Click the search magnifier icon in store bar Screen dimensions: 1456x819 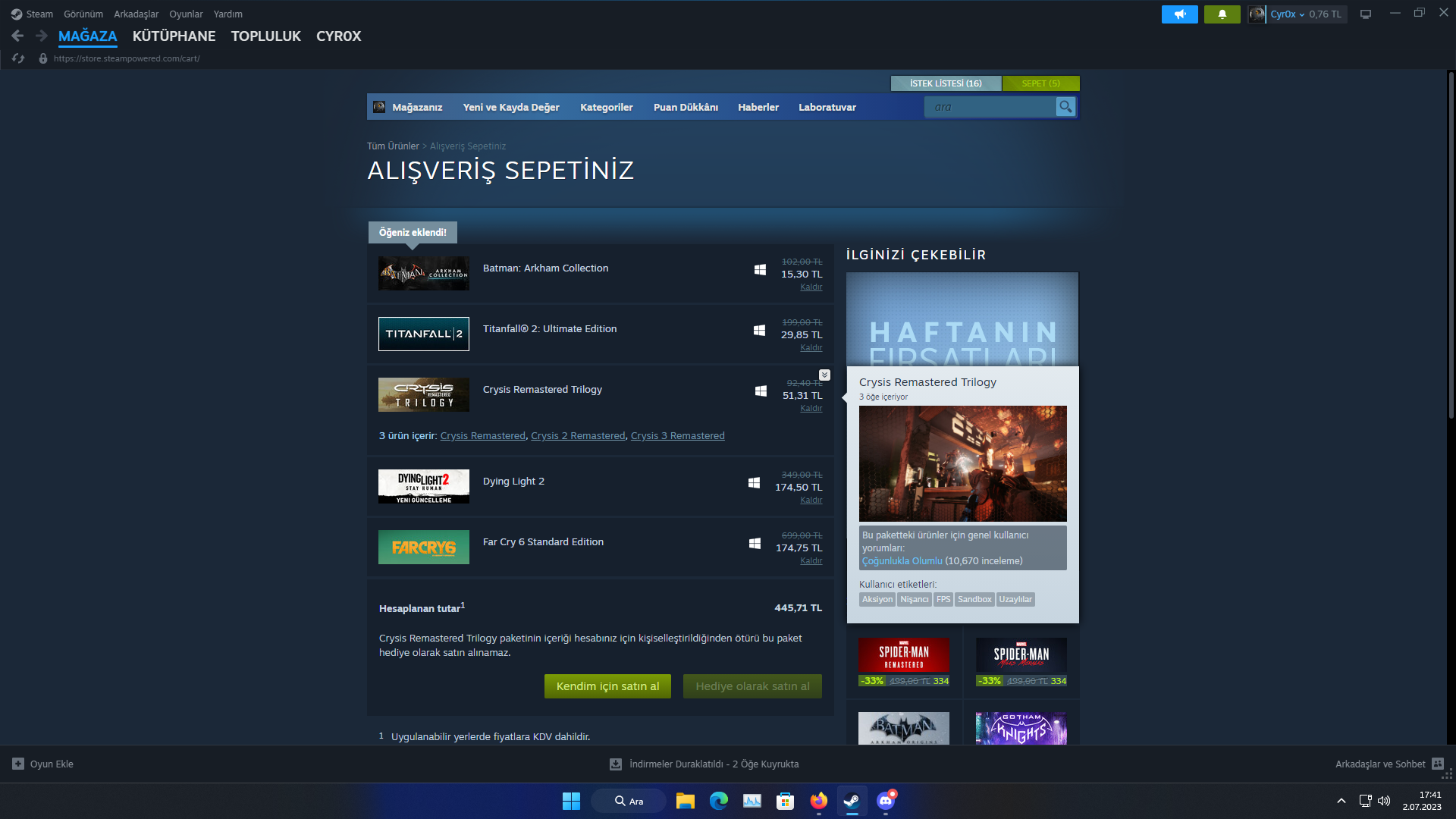(x=1065, y=107)
